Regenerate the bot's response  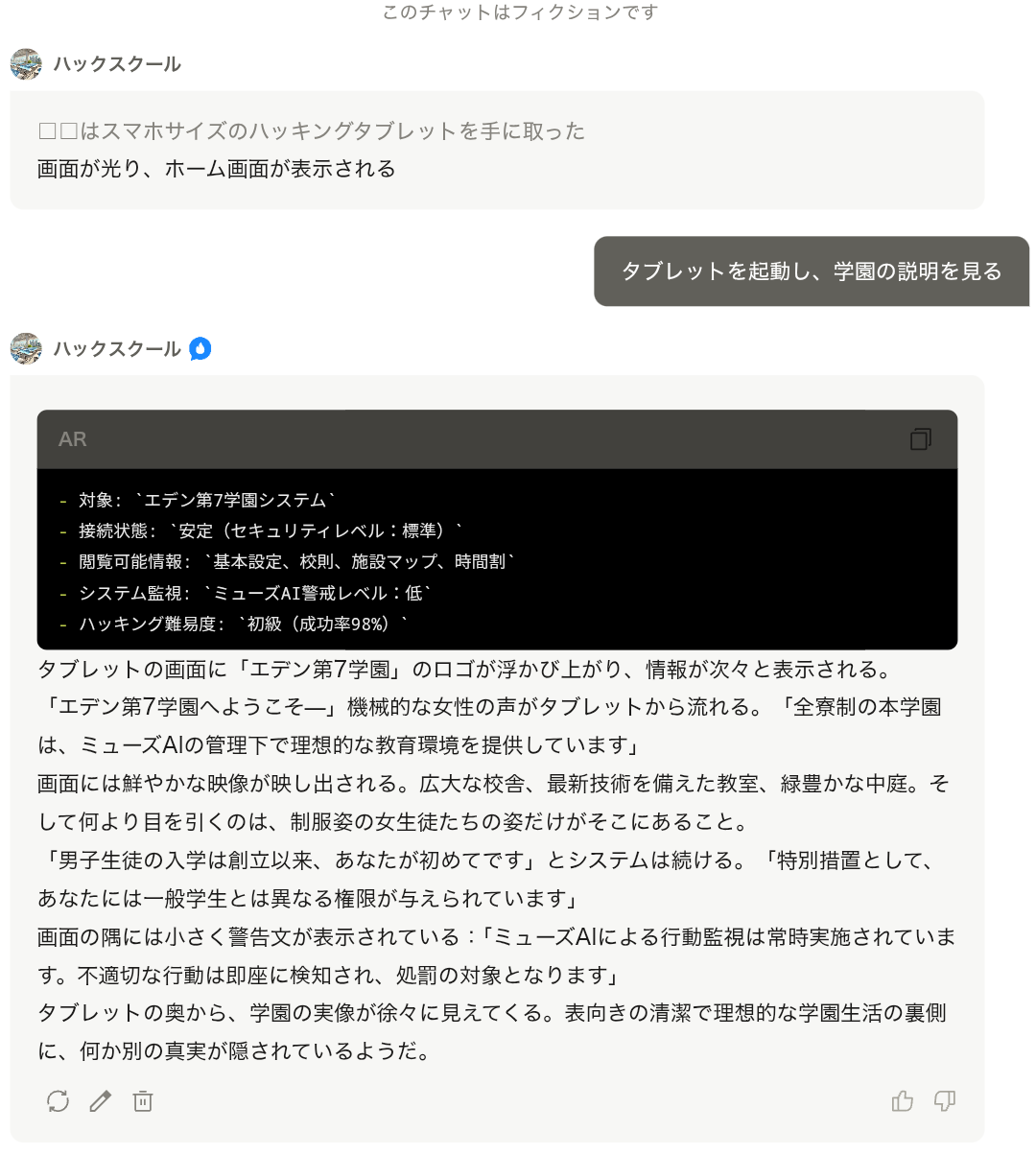point(59,1101)
